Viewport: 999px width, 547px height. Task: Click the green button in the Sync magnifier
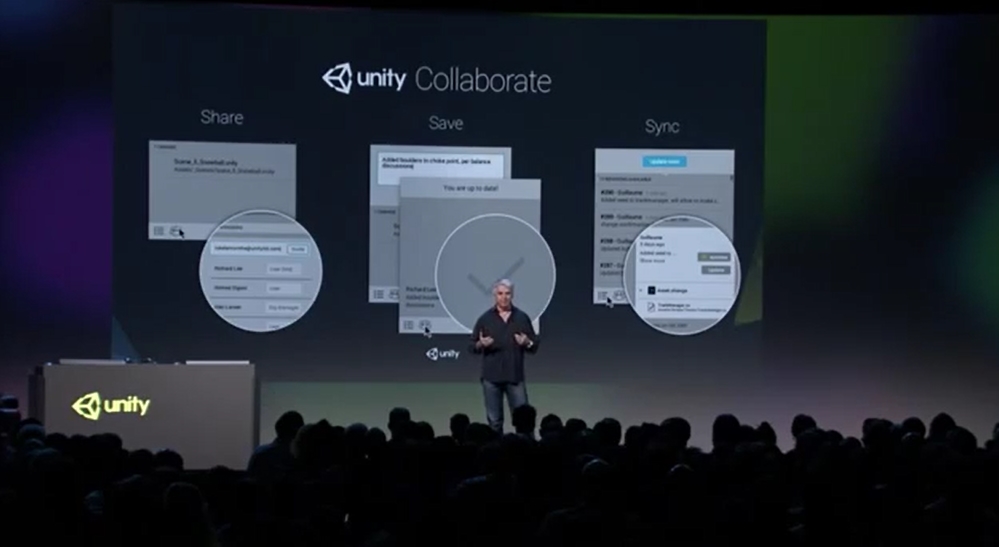click(714, 257)
